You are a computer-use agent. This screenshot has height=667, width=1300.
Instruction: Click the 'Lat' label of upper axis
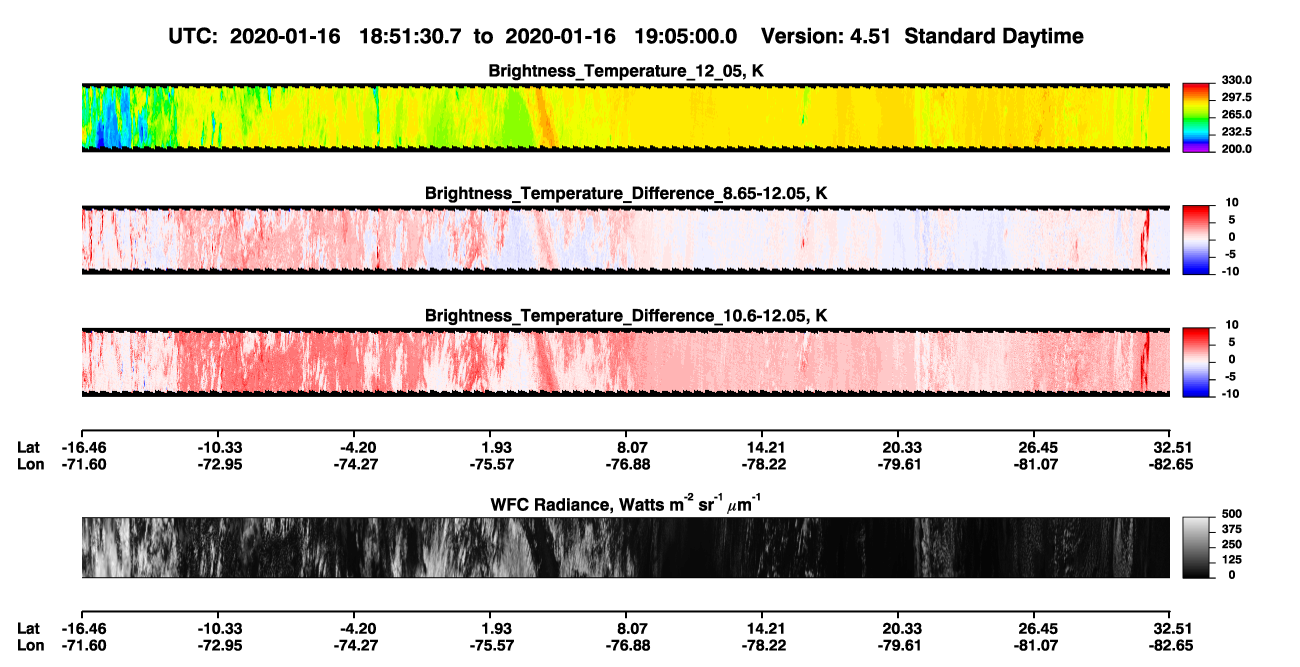click(x=28, y=447)
